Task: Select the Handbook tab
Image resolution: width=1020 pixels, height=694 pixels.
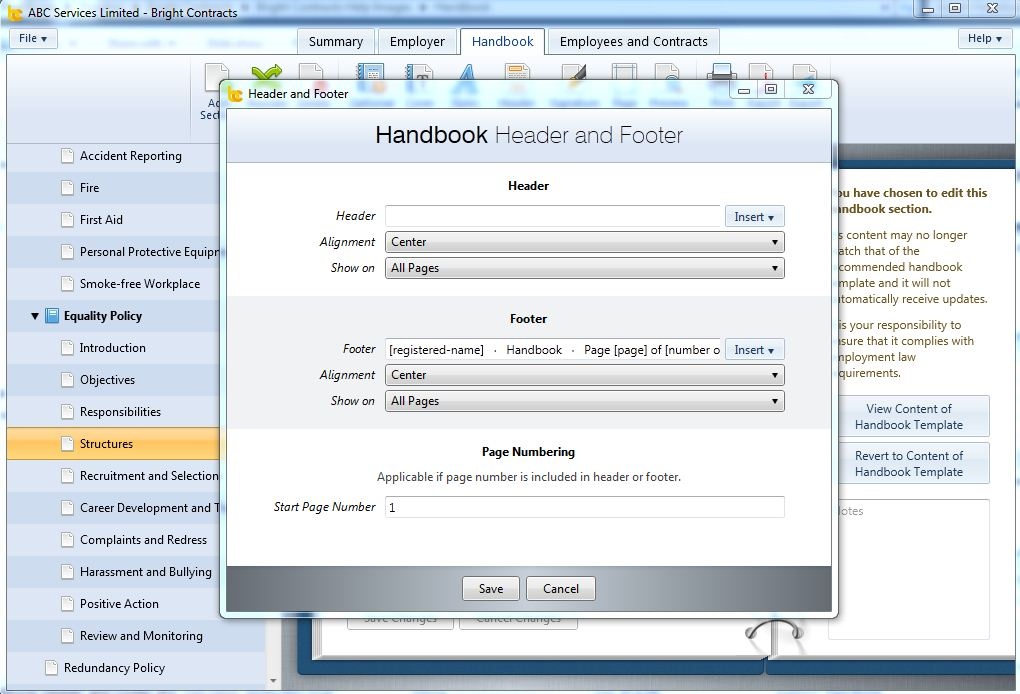Action: click(x=502, y=42)
